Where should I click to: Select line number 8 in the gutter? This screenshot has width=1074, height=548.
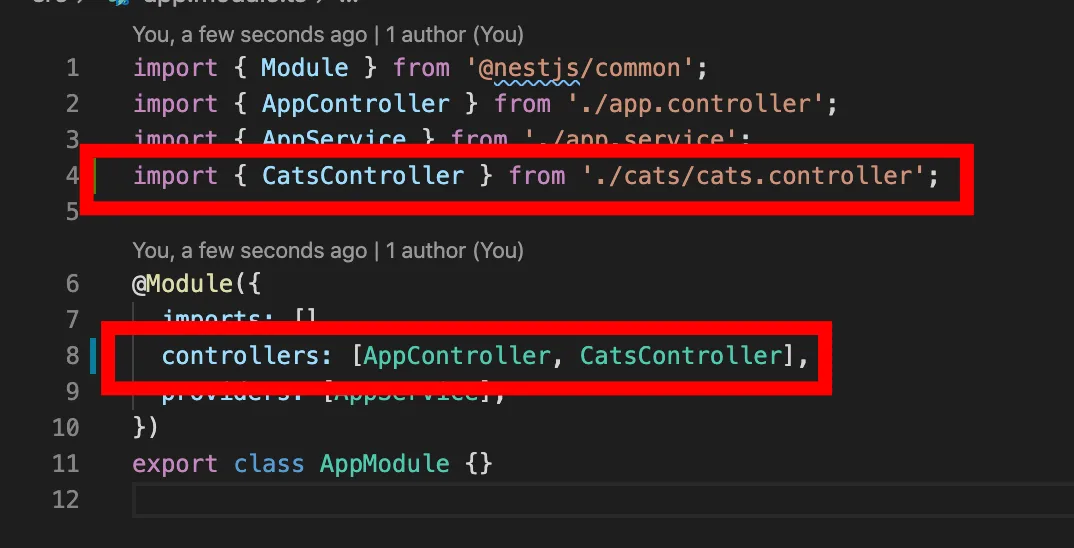point(73,356)
